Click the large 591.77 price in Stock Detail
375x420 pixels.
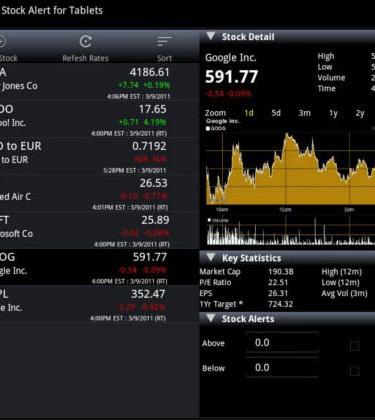(231, 77)
